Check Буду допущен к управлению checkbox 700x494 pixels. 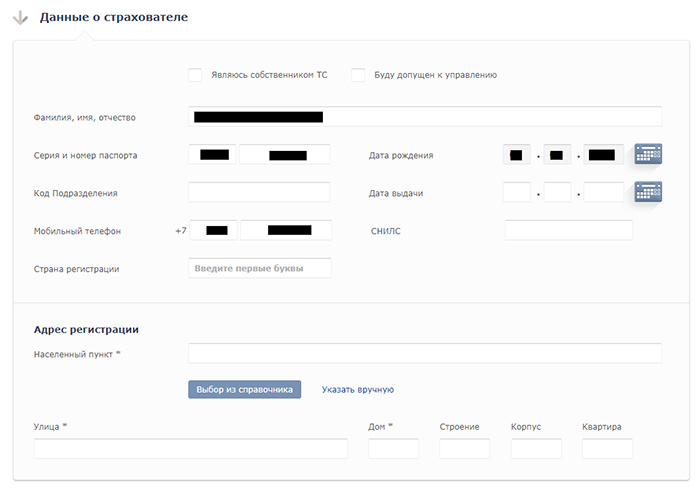(x=358, y=75)
